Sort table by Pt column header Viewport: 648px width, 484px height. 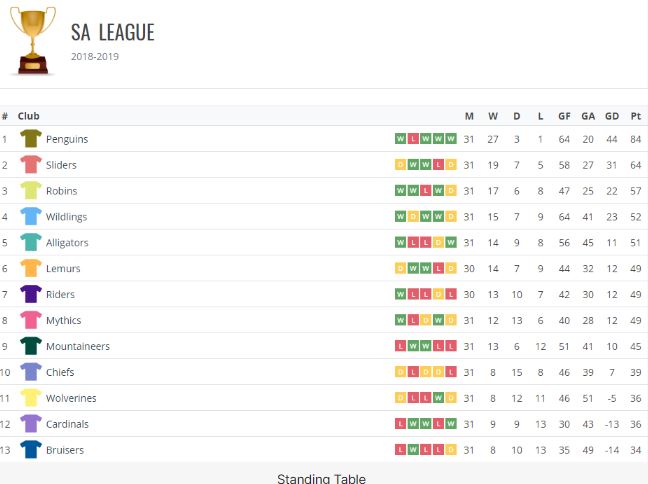coord(636,116)
